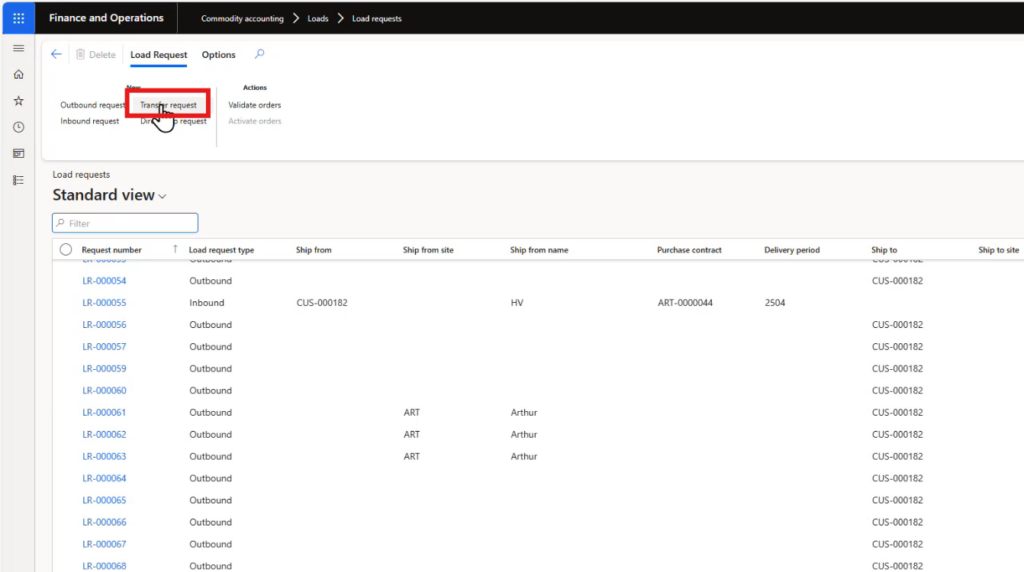Image resolution: width=1024 pixels, height=572 pixels.
Task: Open the Load Request tab
Action: (159, 55)
